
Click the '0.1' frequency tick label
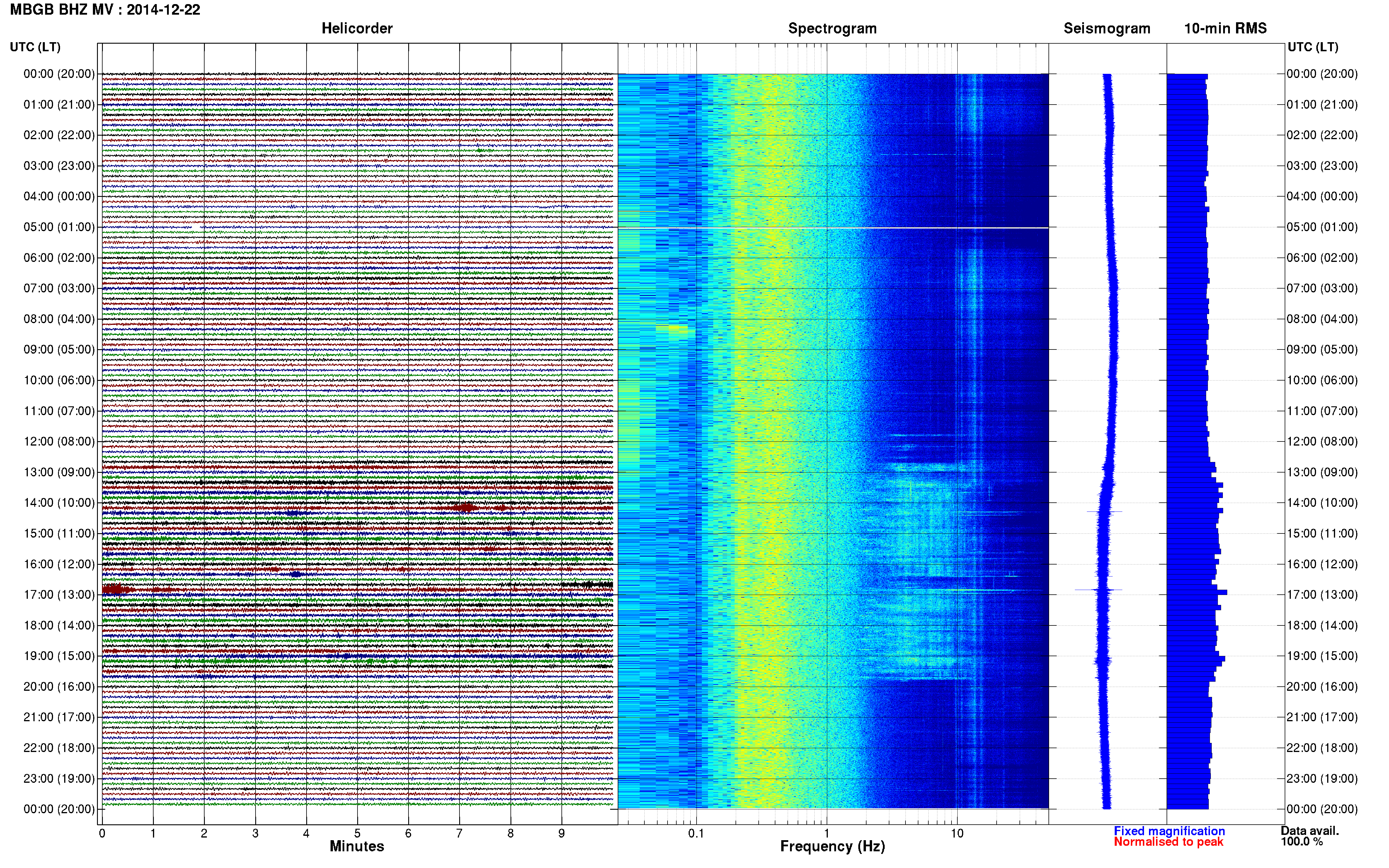696,833
